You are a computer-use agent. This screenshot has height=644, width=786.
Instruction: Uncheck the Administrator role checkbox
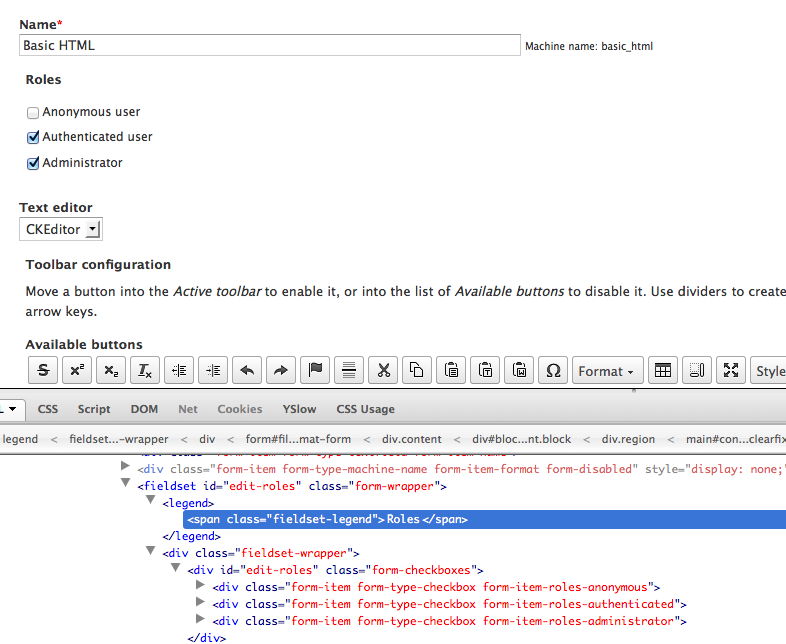click(33, 163)
